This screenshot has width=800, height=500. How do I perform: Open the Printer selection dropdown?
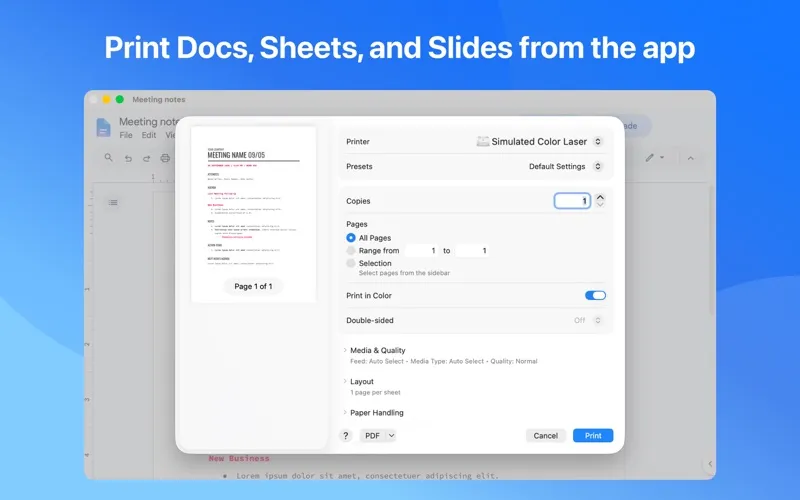tap(597, 141)
